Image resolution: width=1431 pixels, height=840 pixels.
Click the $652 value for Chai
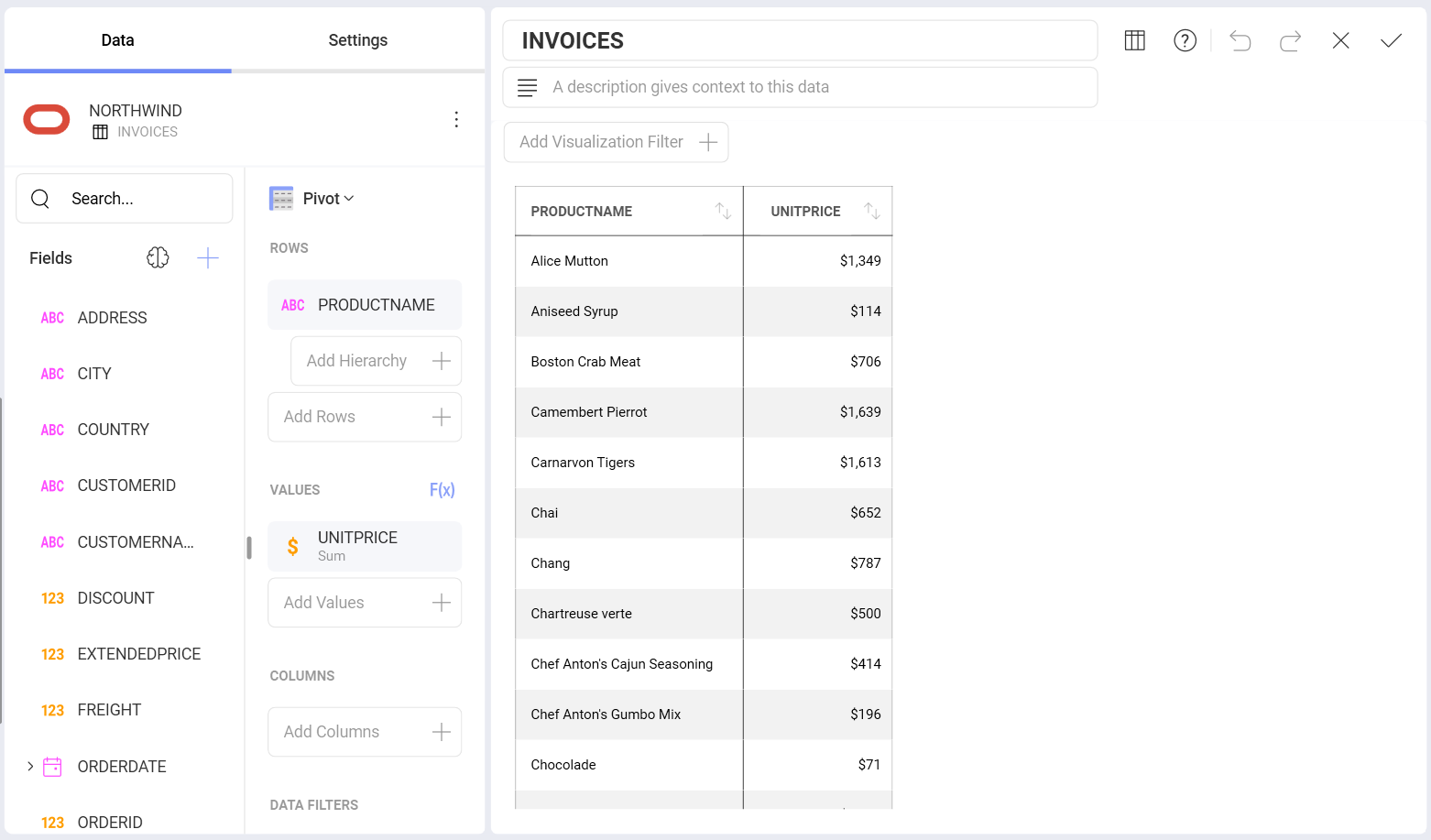coord(865,513)
